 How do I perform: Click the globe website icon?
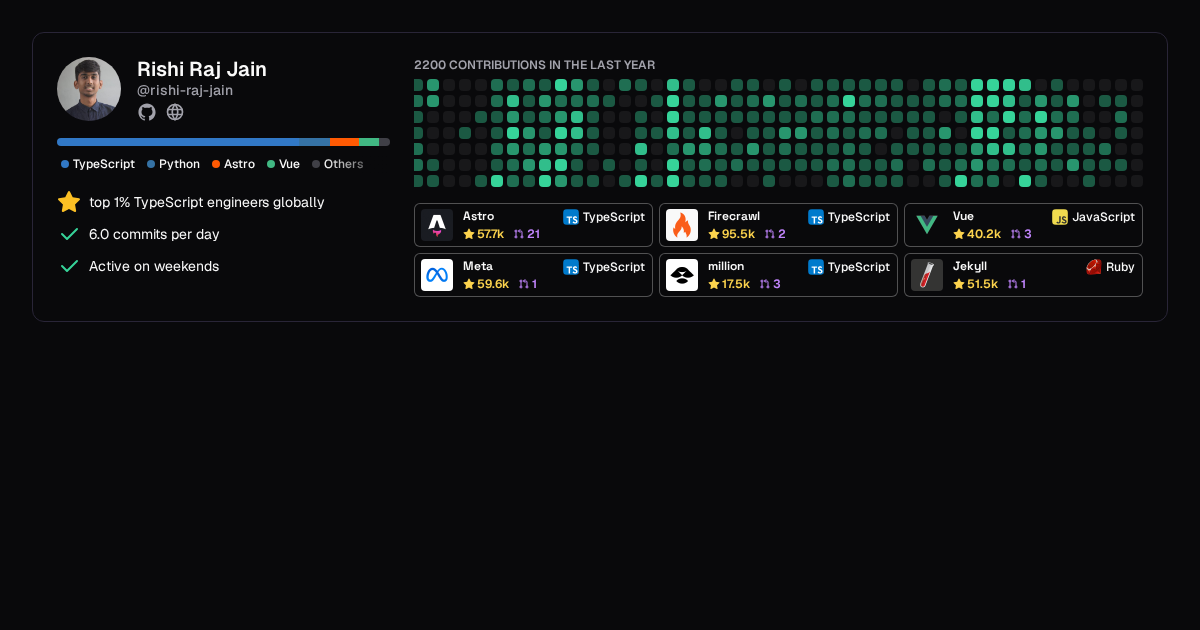(x=175, y=112)
